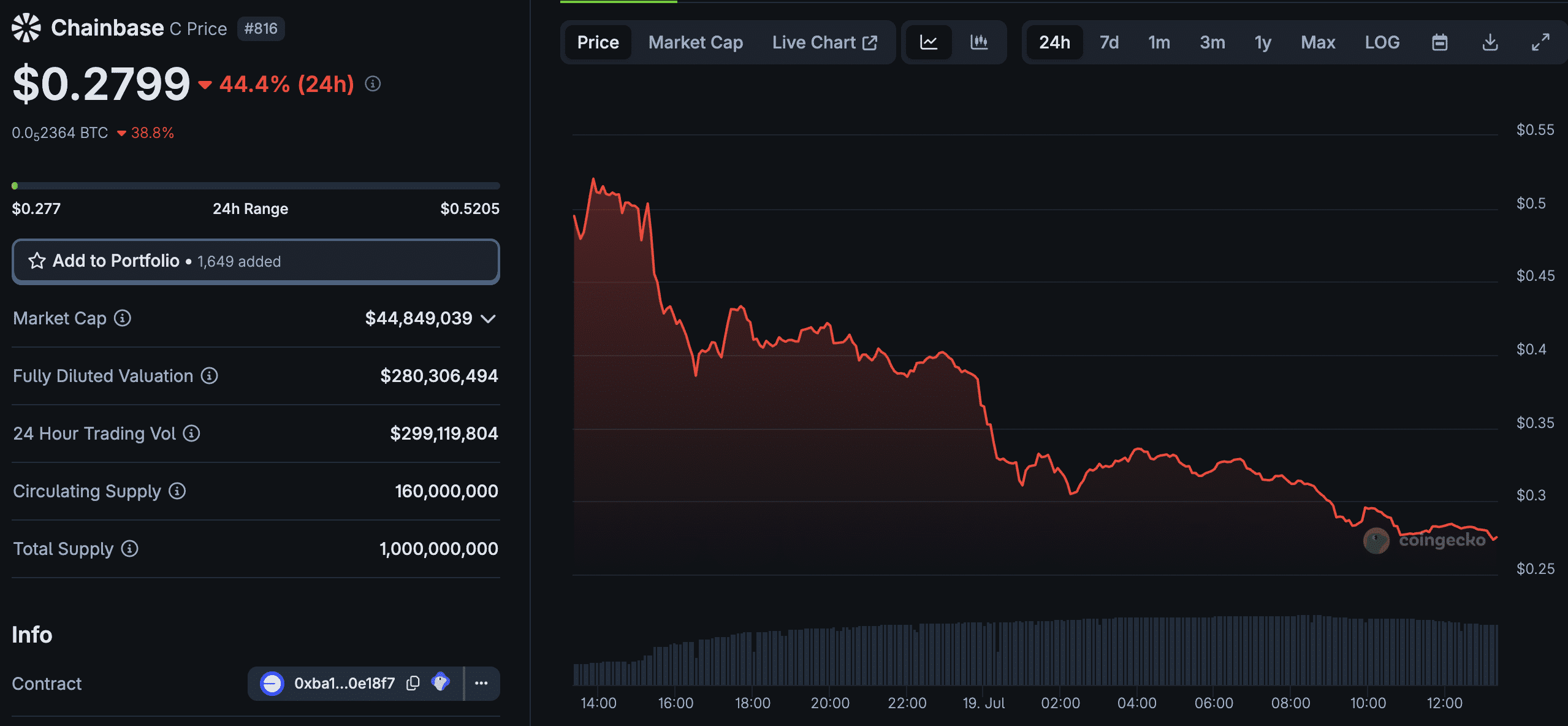Open 24 Hour Trading Vol info icon
1568x726 pixels.
tap(192, 433)
